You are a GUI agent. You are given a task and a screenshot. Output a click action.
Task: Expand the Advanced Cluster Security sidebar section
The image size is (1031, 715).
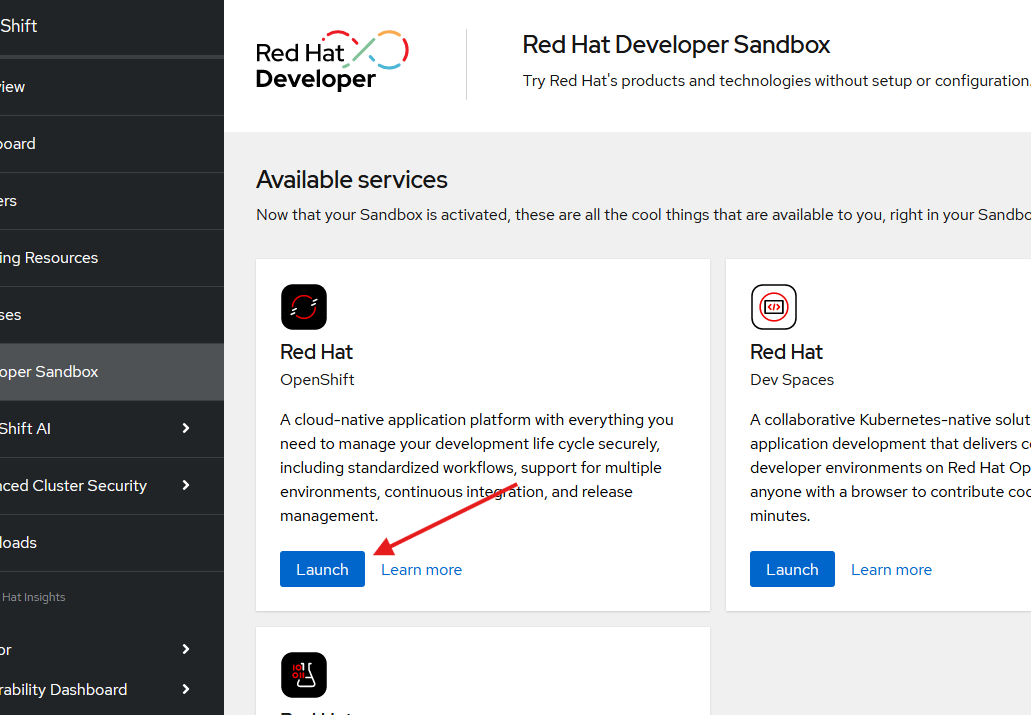[112, 485]
